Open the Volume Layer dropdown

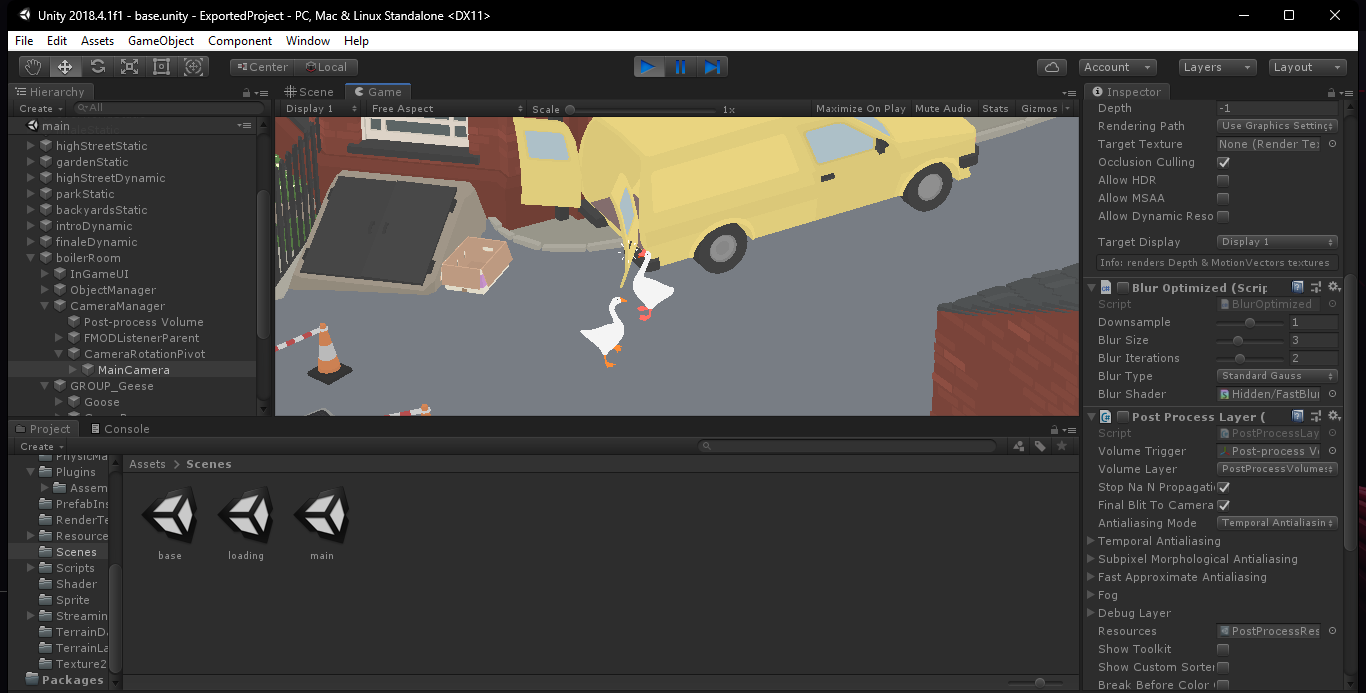(1277, 469)
